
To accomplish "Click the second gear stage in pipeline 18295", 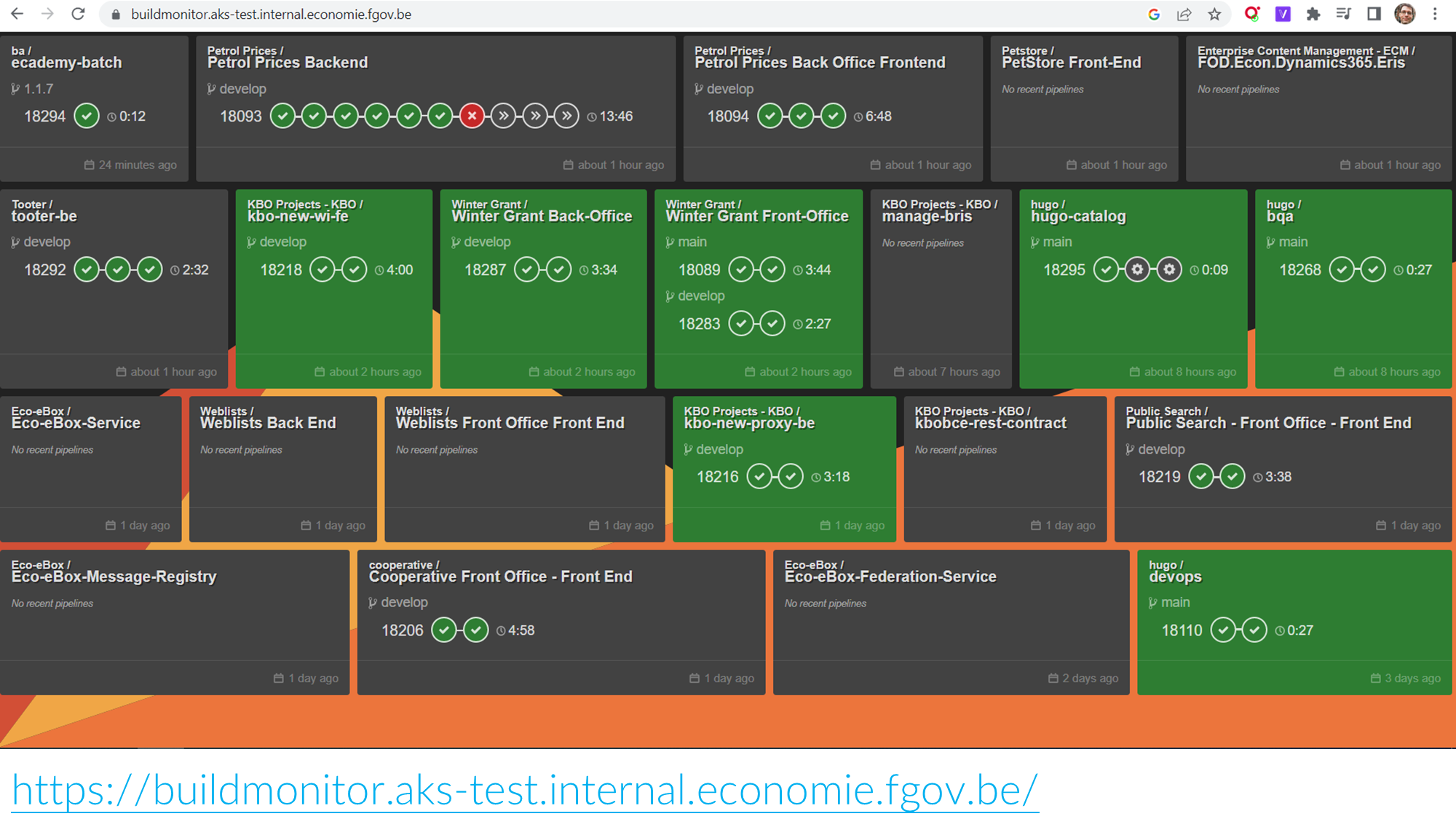I will point(1169,270).
